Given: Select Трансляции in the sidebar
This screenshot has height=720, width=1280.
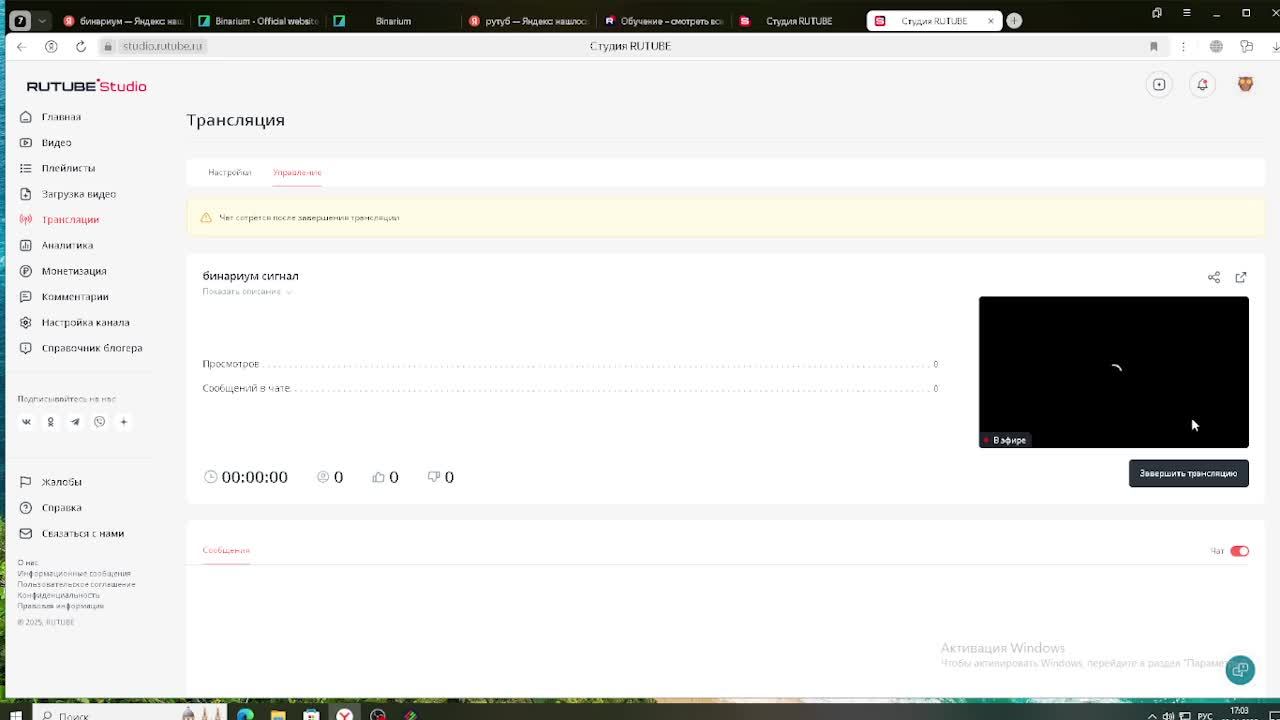Looking at the screenshot, I should pos(70,220).
